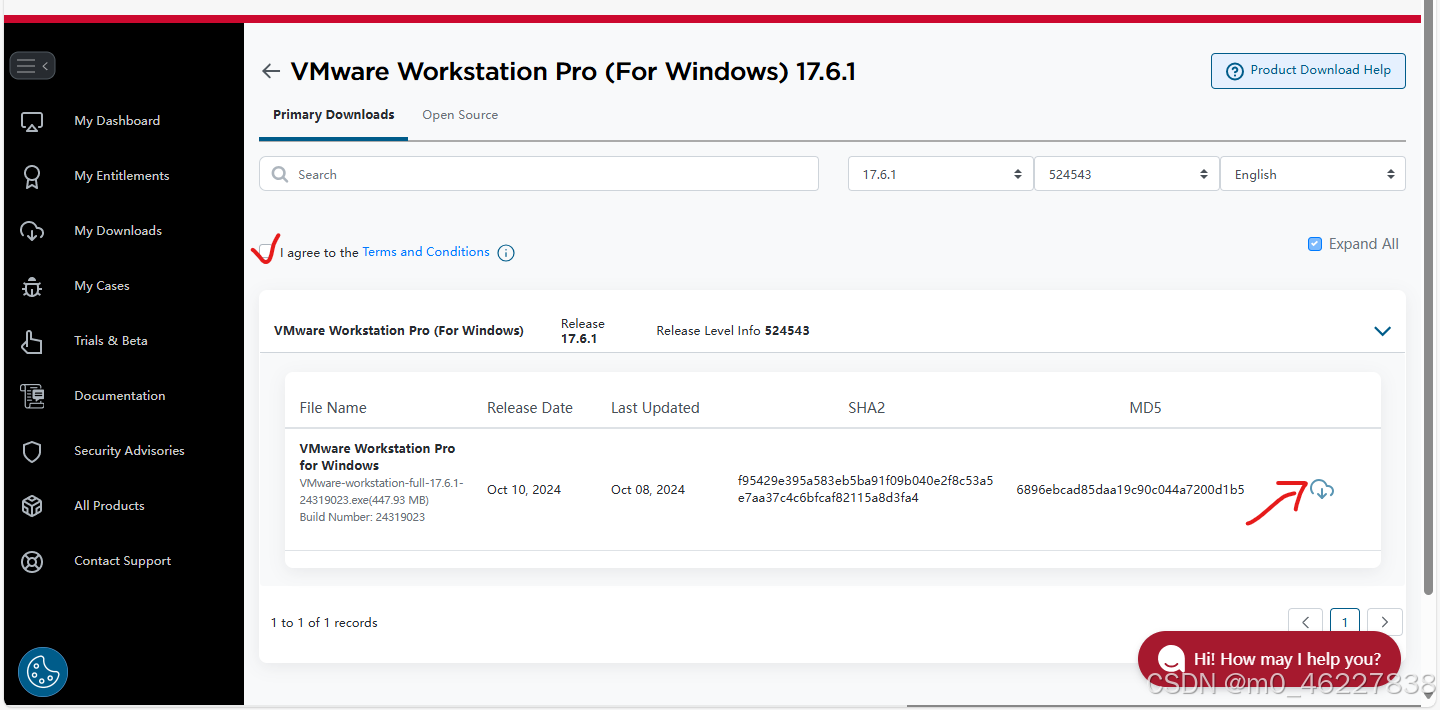Check the I agree to Terms checkbox
This screenshot has height=710, width=1440.
click(x=266, y=252)
